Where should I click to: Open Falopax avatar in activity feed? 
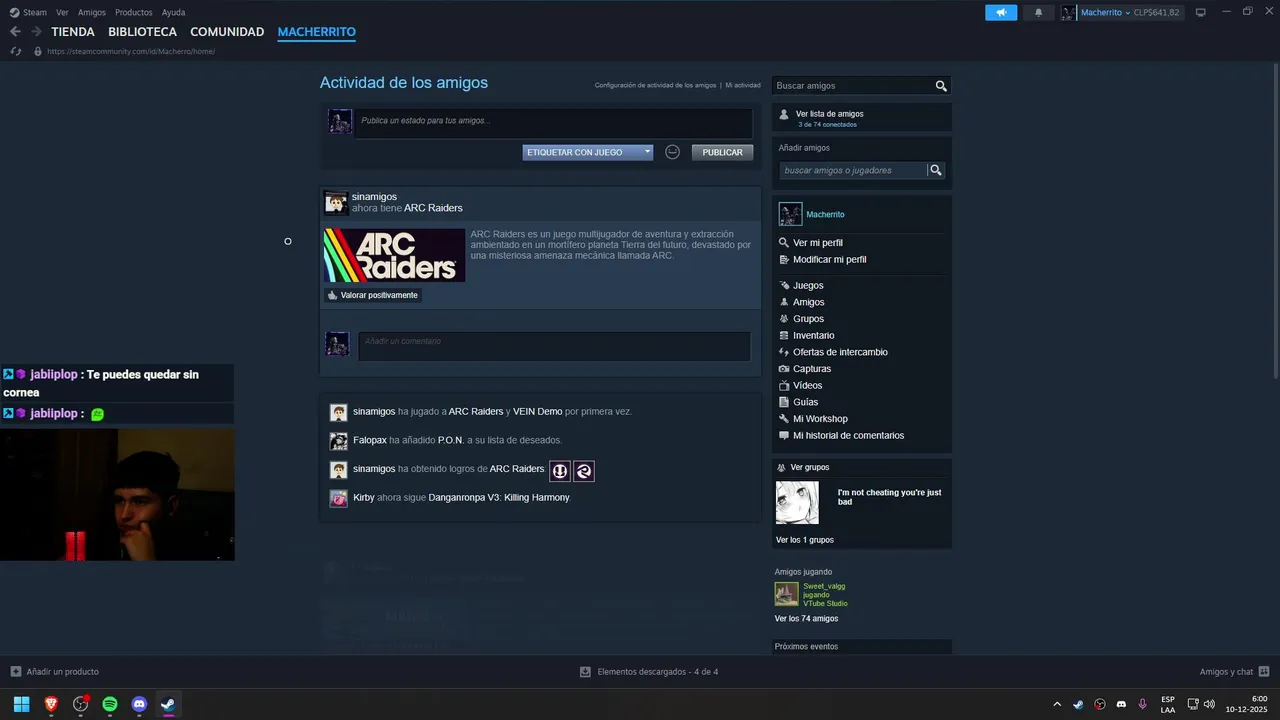339,441
